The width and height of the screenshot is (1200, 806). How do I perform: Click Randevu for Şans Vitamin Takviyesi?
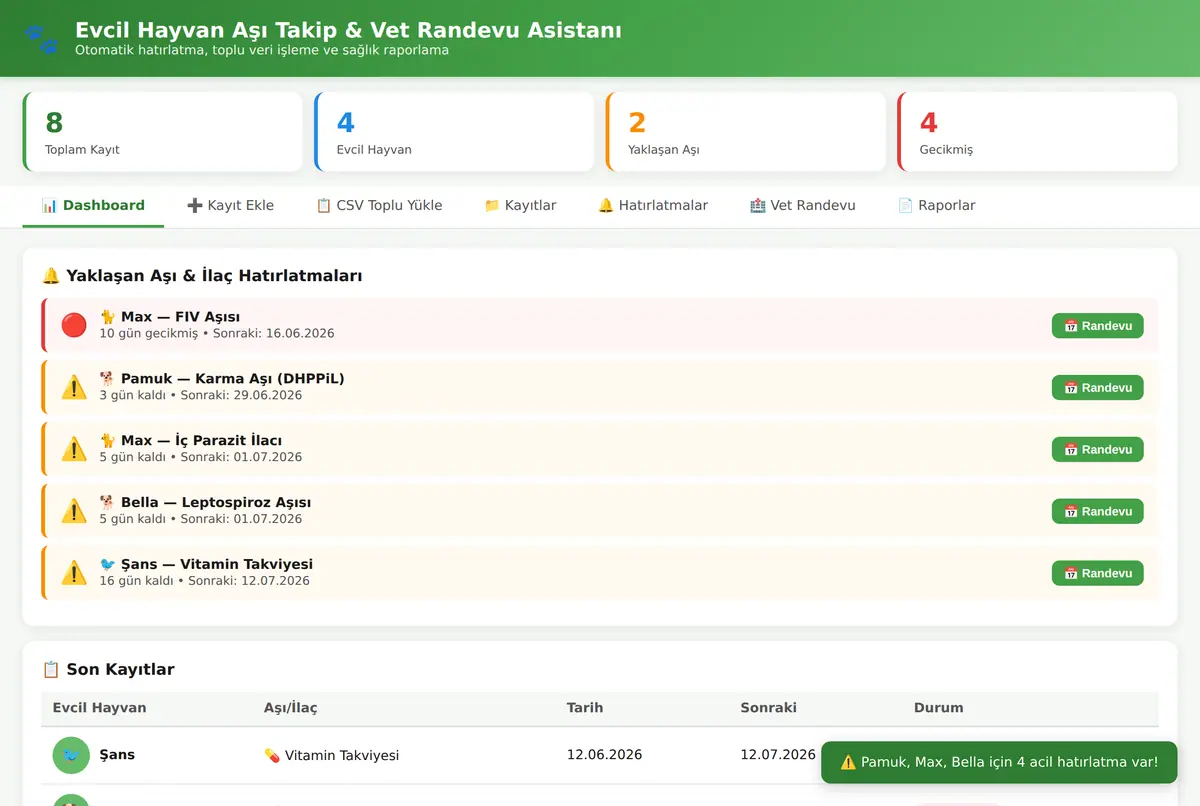[x=1097, y=574]
